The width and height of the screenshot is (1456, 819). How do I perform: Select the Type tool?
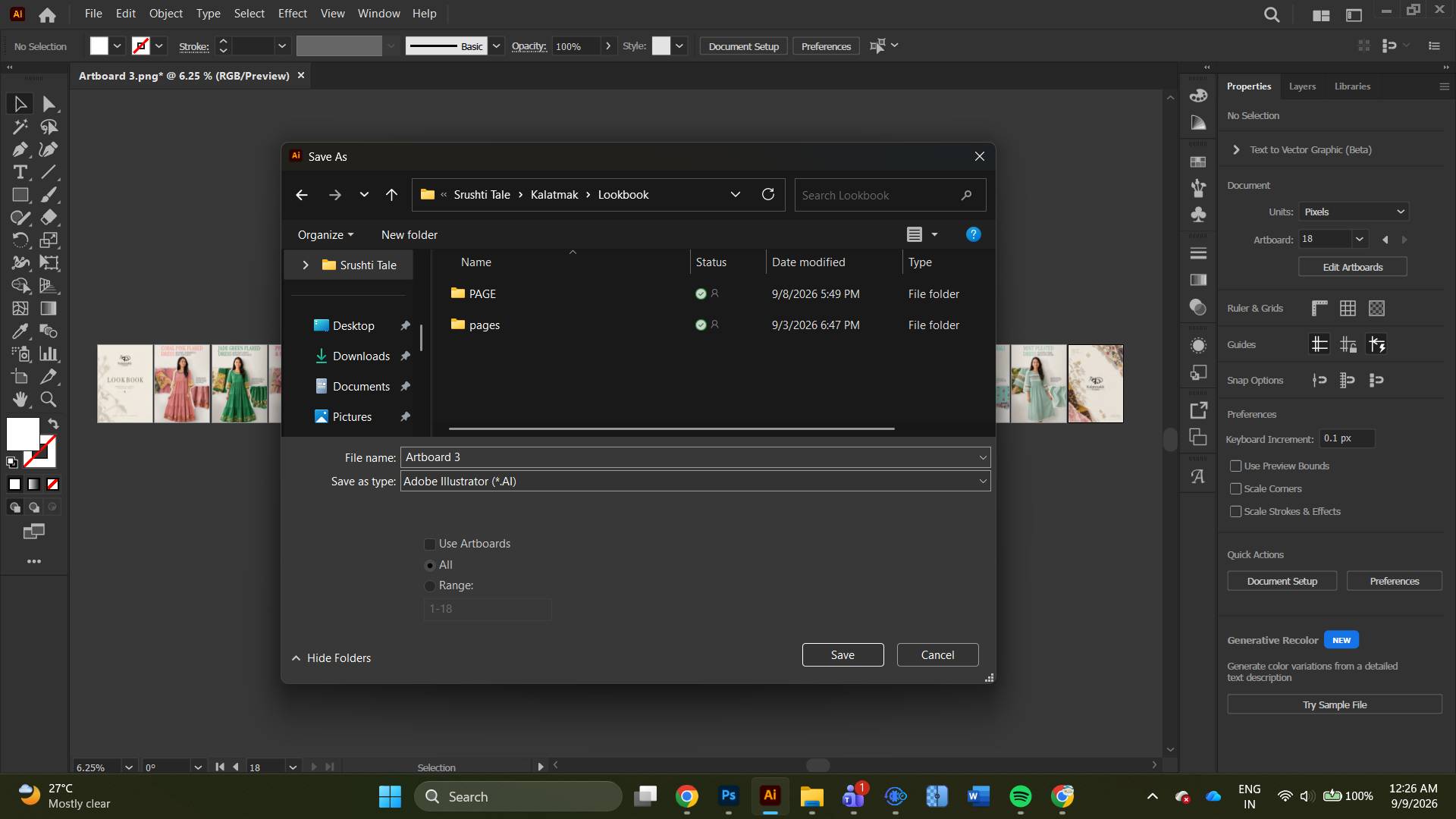(x=20, y=172)
